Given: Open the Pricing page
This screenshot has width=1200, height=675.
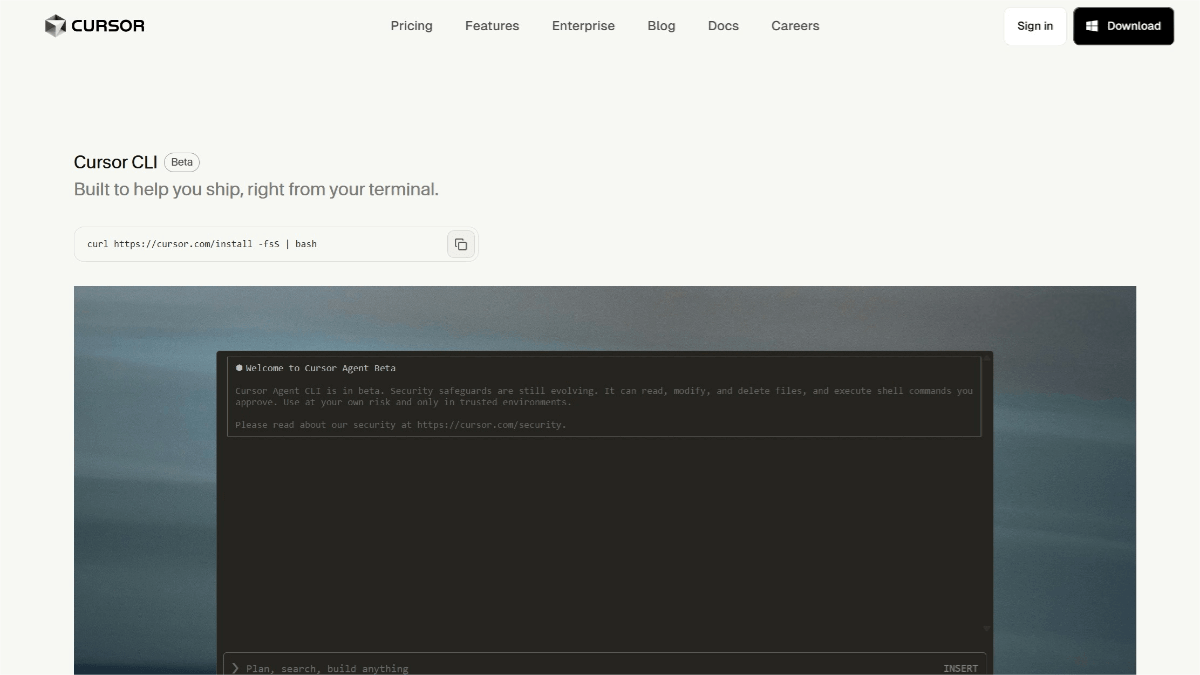Looking at the screenshot, I should pyautogui.click(x=411, y=26).
